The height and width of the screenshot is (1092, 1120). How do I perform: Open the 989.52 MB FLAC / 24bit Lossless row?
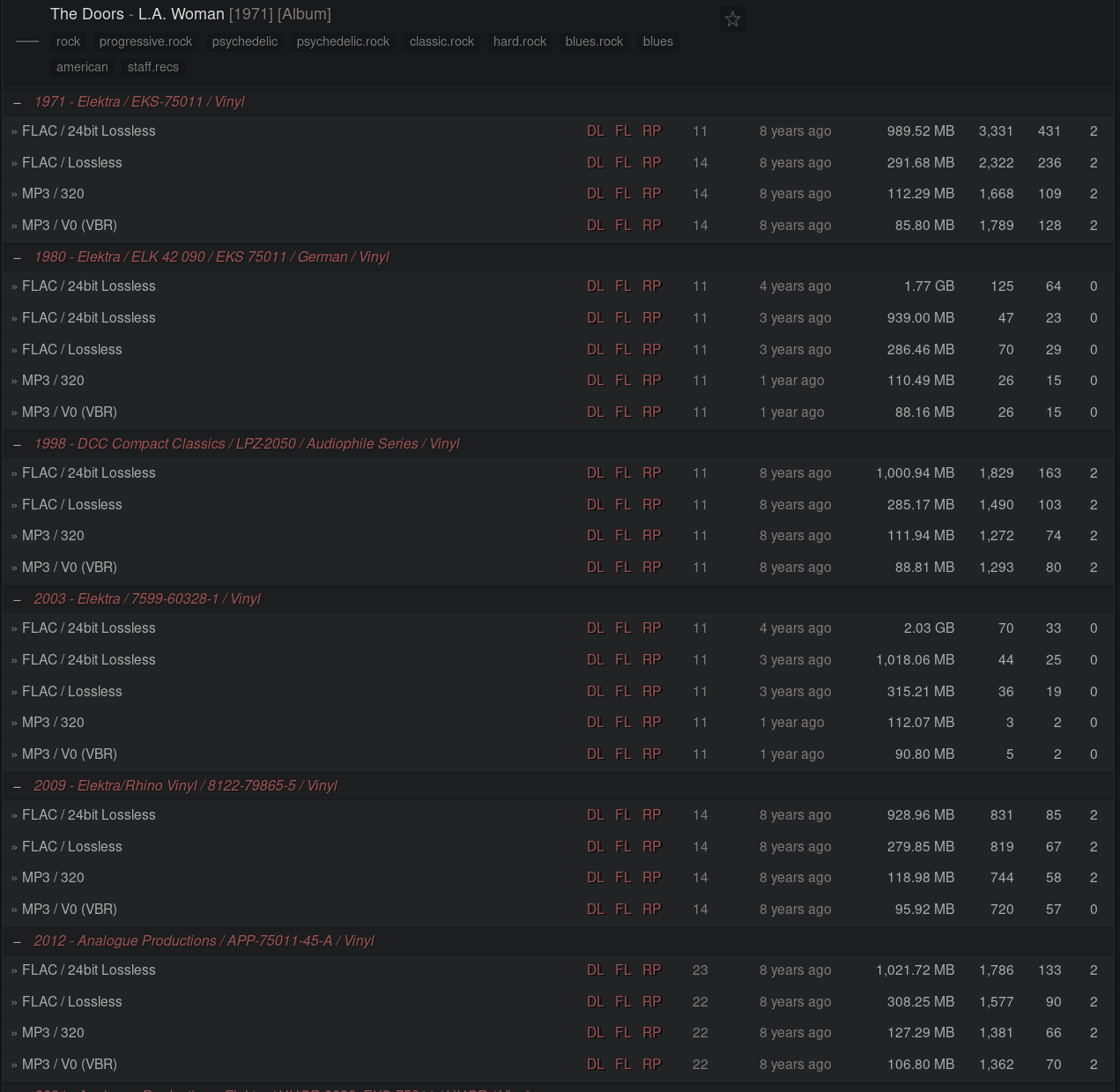tap(88, 130)
